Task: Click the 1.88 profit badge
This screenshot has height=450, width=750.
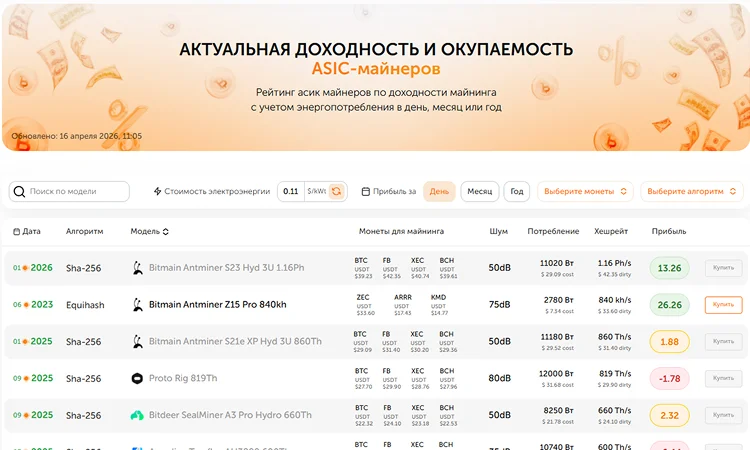Action: [669, 342]
